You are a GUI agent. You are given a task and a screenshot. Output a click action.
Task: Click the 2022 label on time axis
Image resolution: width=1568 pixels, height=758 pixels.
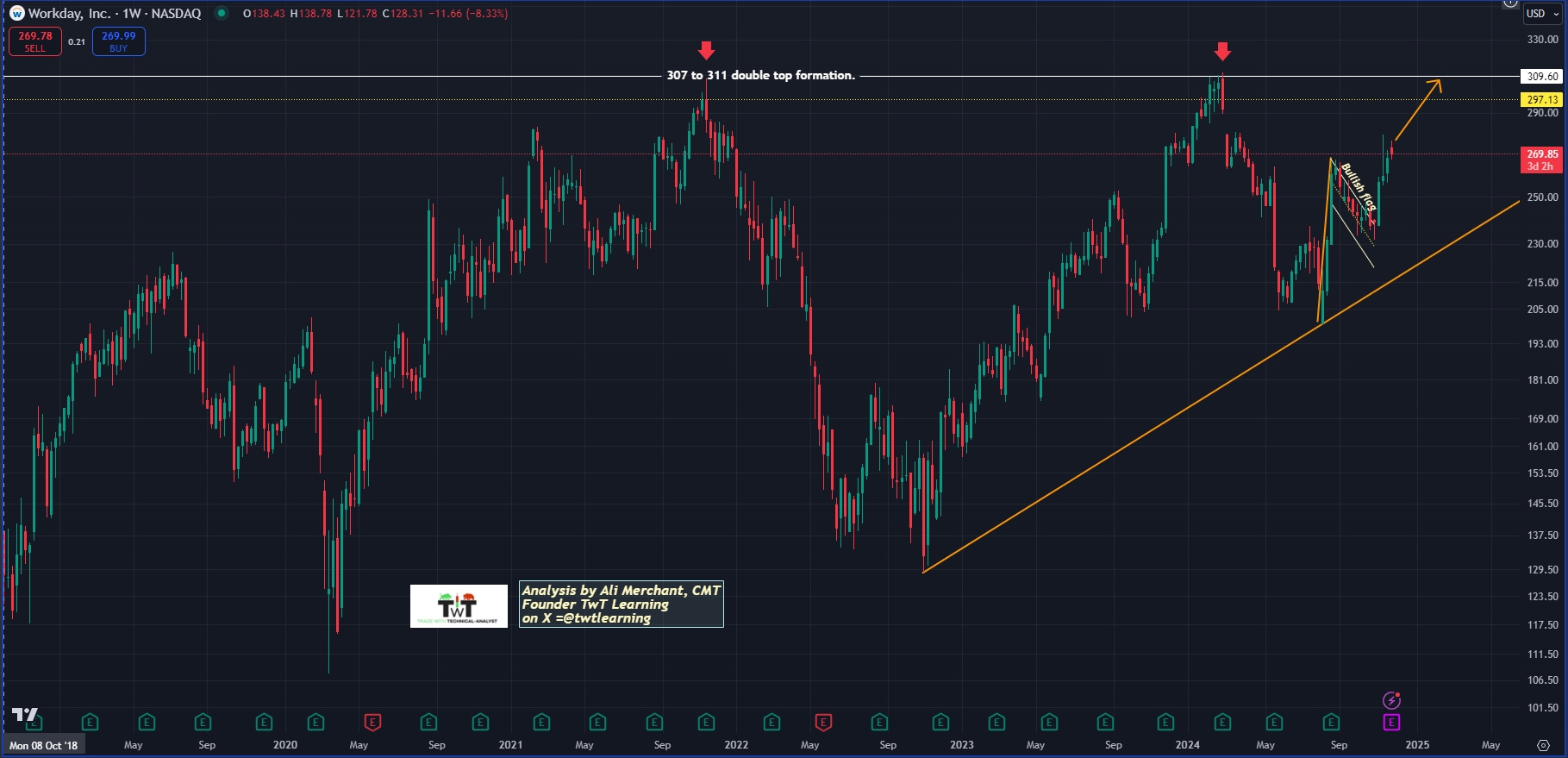tap(736, 745)
